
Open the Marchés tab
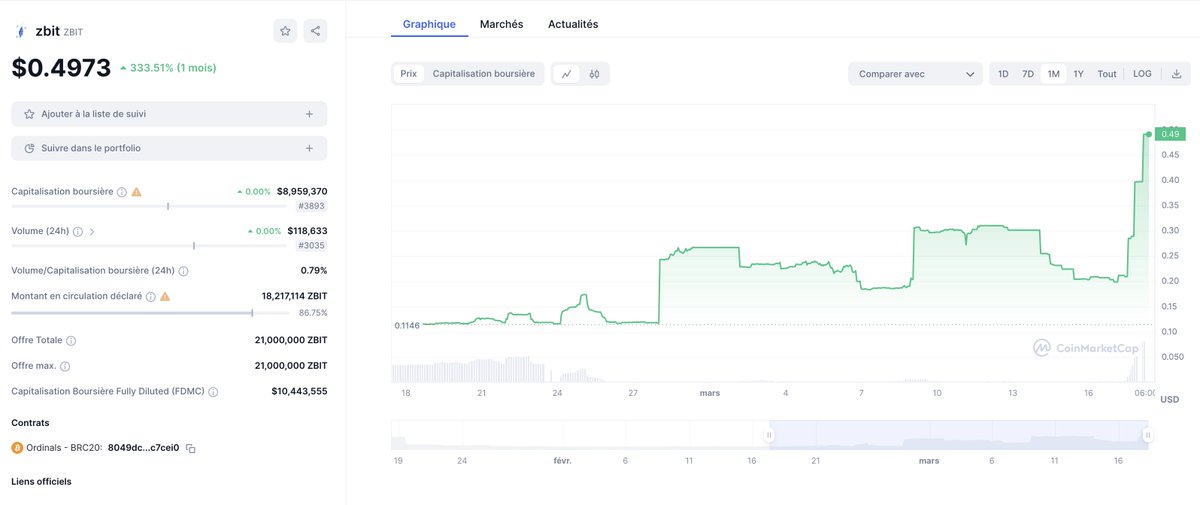[501, 24]
